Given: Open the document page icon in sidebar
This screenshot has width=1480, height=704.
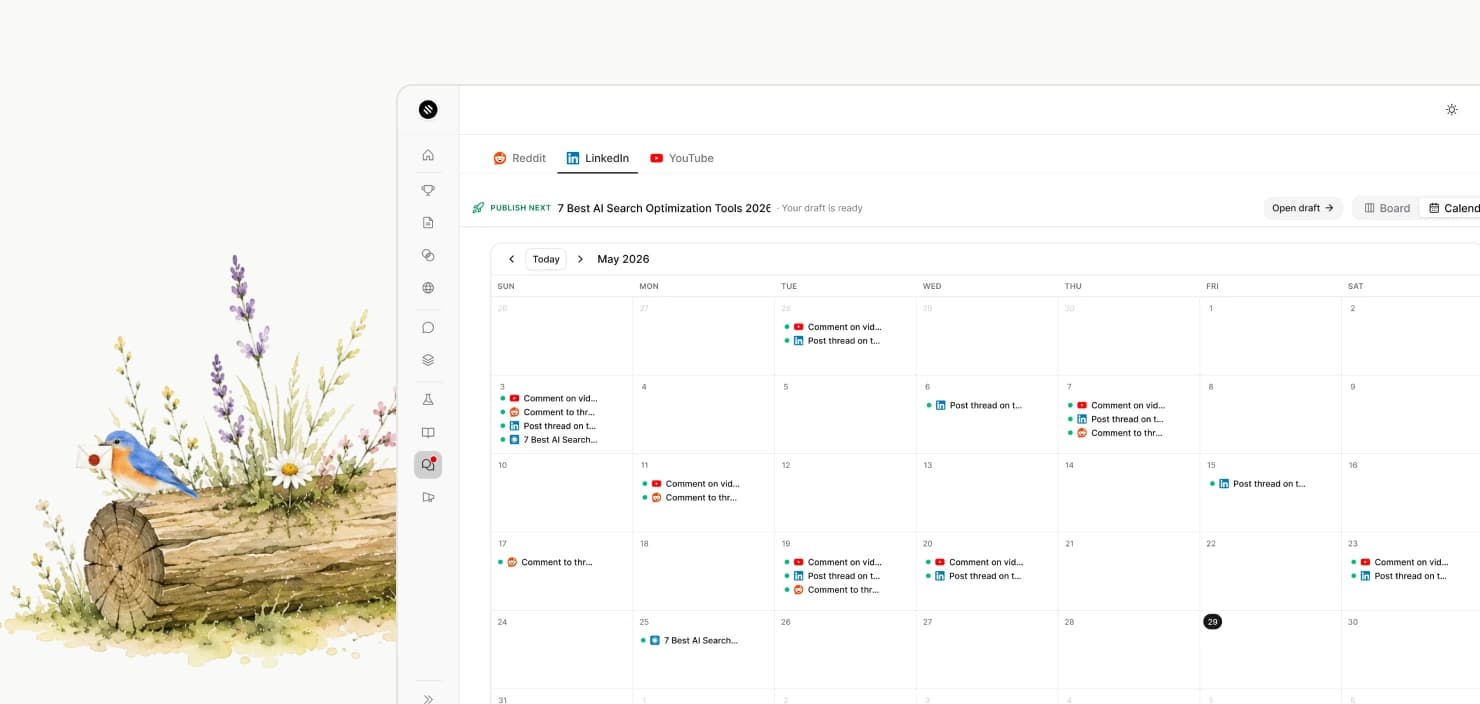Looking at the screenshot, I should tap(428, 223).
